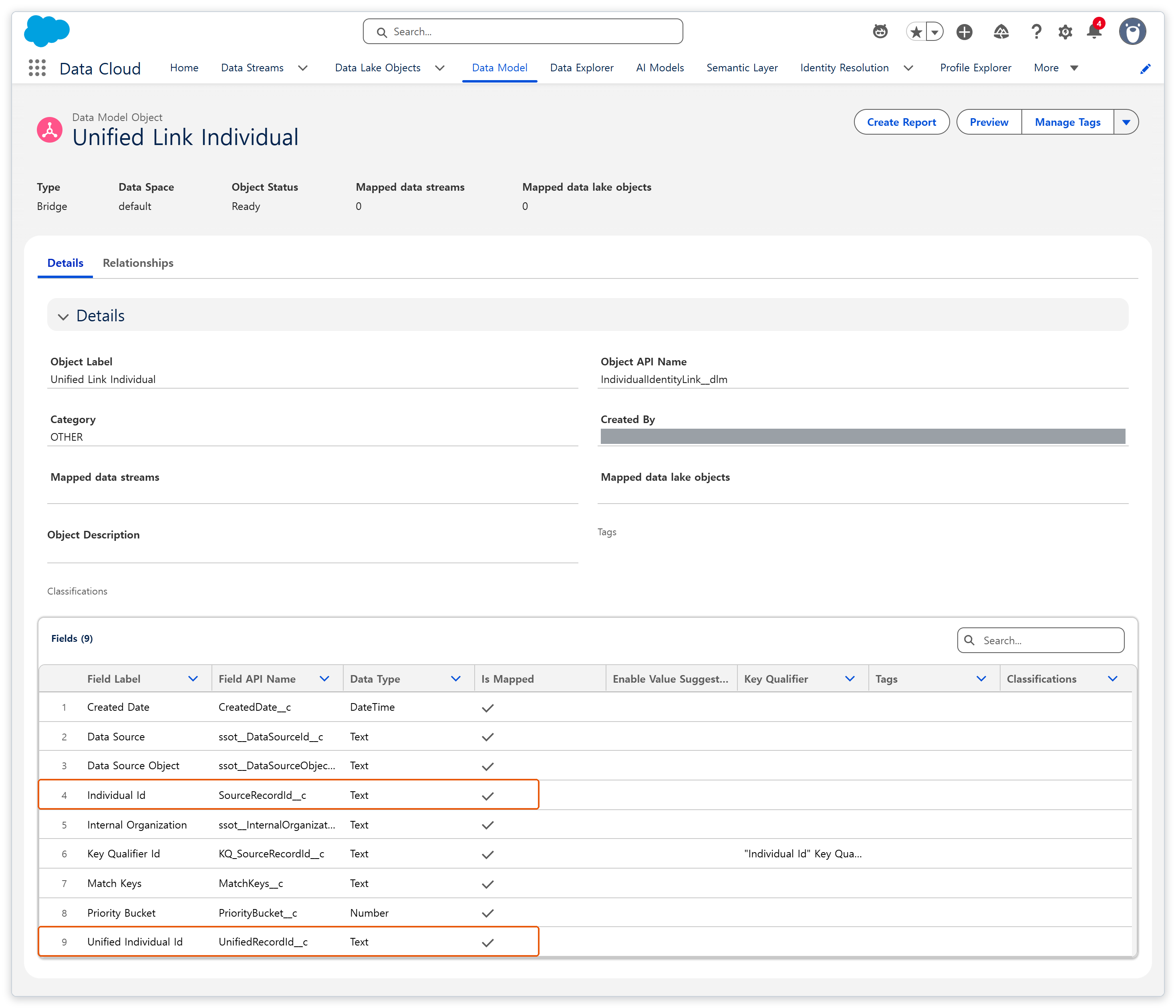Viewport: 1176px width, 1008px height.
Task: Open Key Qualifier column menu chevron
Action: coord(850,679)
